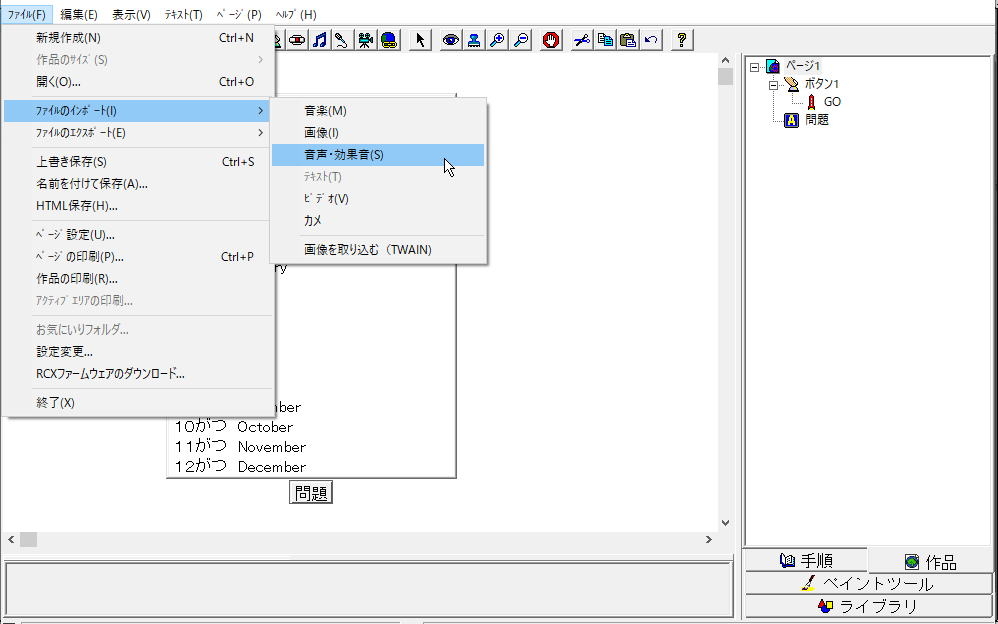Choose 音楽(M) from import submenu
This screenshot has height=624, width=998.
(x=378, y=111)
